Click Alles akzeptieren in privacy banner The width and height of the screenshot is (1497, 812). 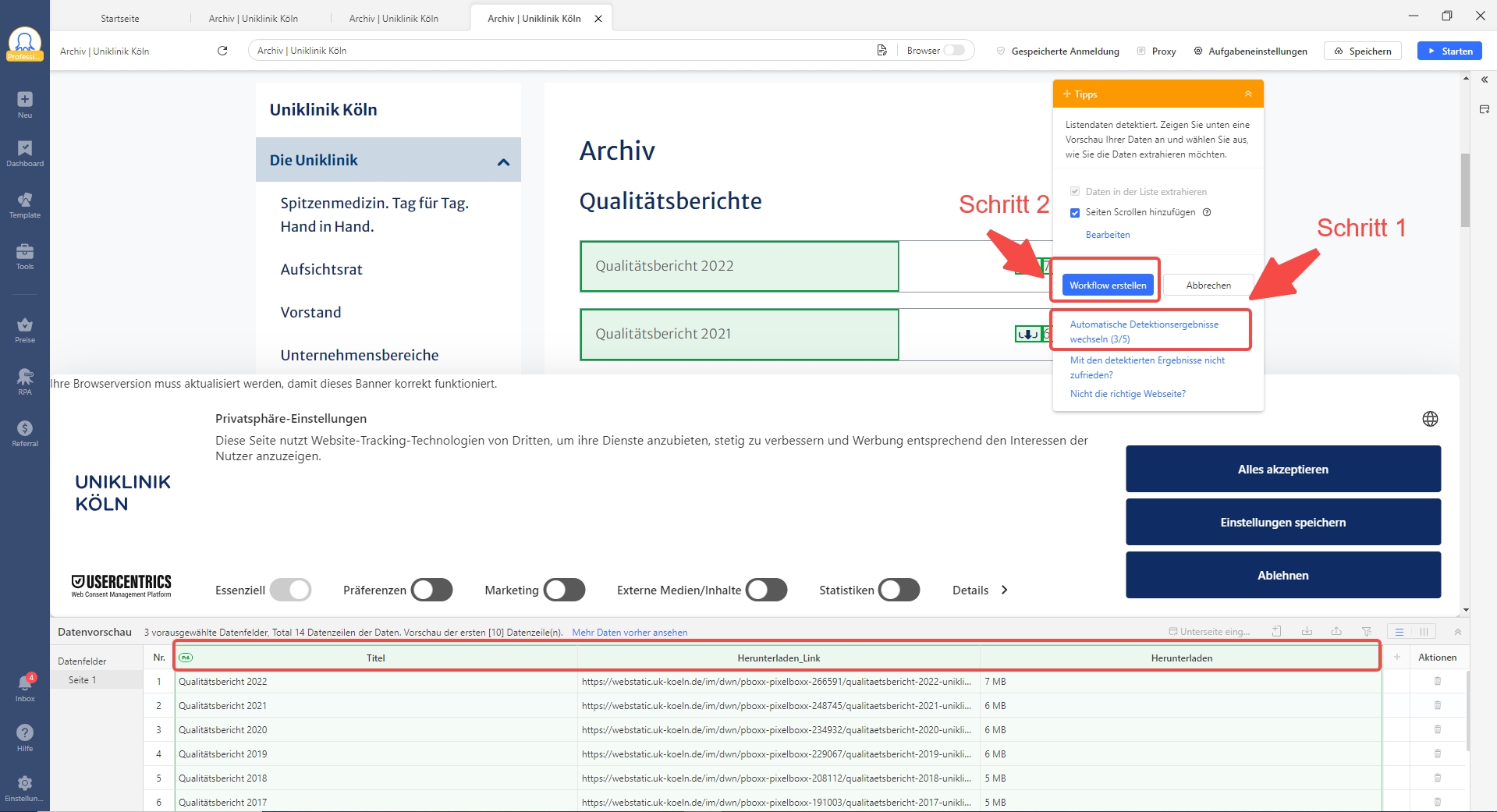click(x=1283, y=469)
